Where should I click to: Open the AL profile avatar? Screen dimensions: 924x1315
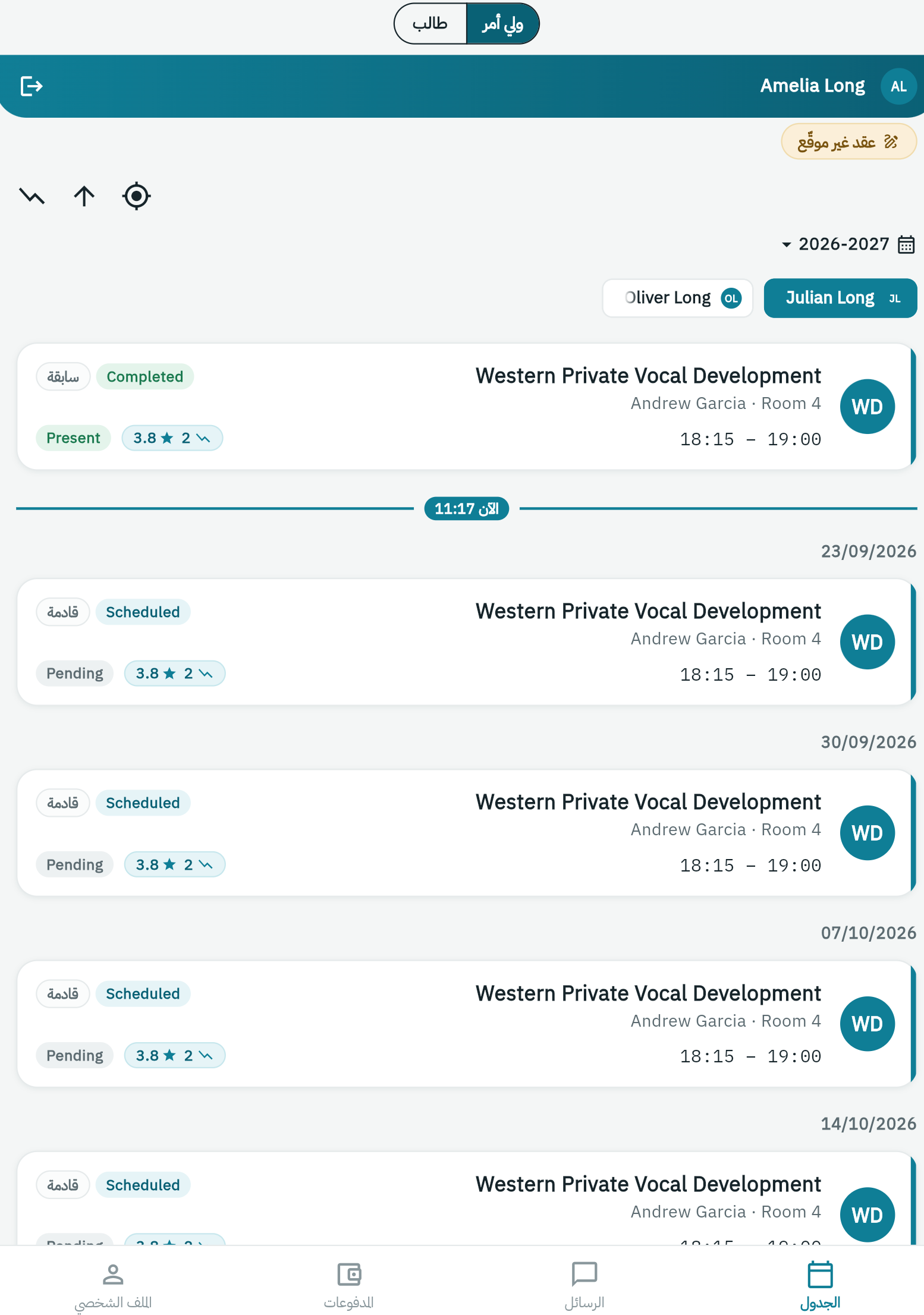[x=898, y=86]
